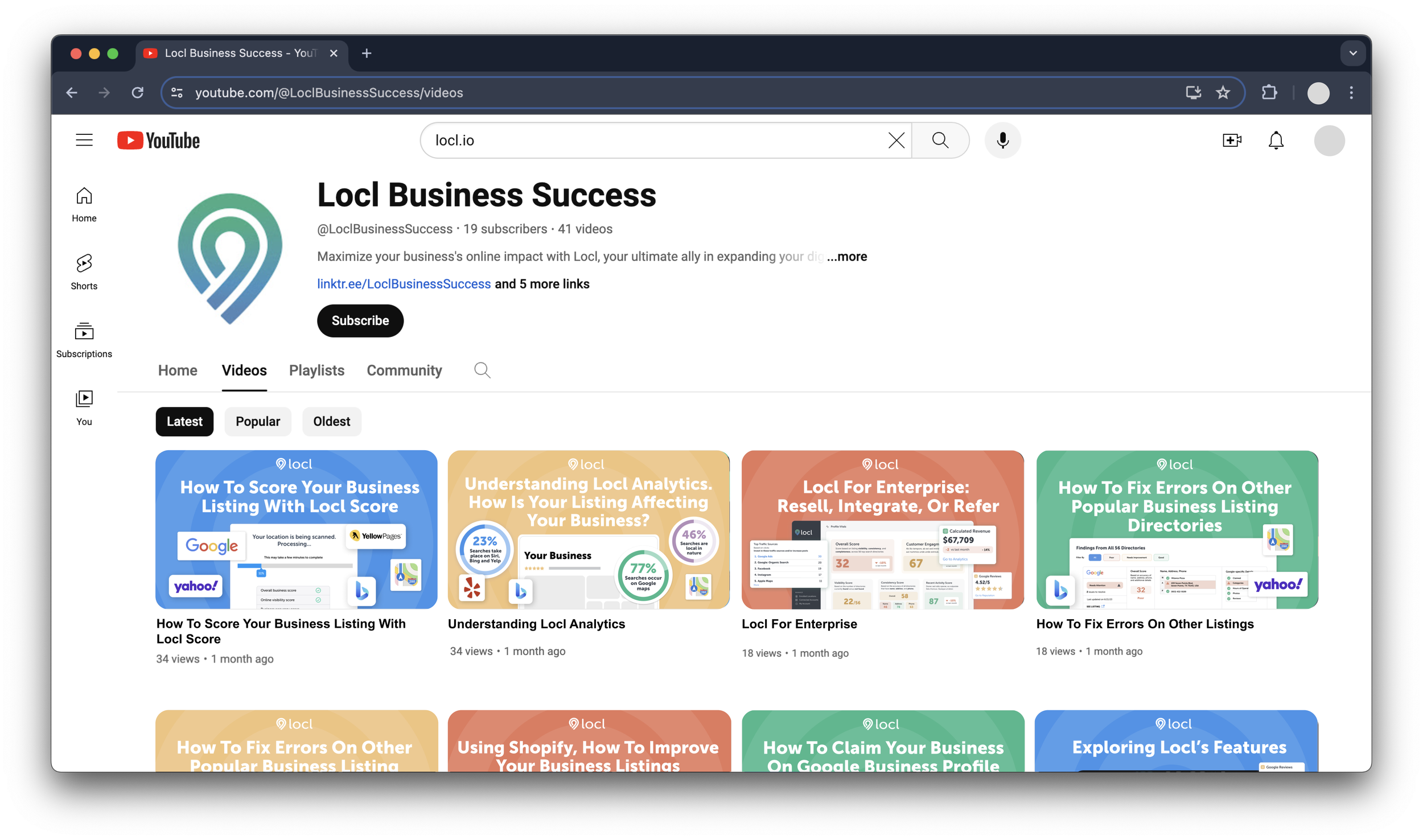Open the YouTube account avatar
This screenshot has width=1423, height=840.
(x=1329, y=140)
